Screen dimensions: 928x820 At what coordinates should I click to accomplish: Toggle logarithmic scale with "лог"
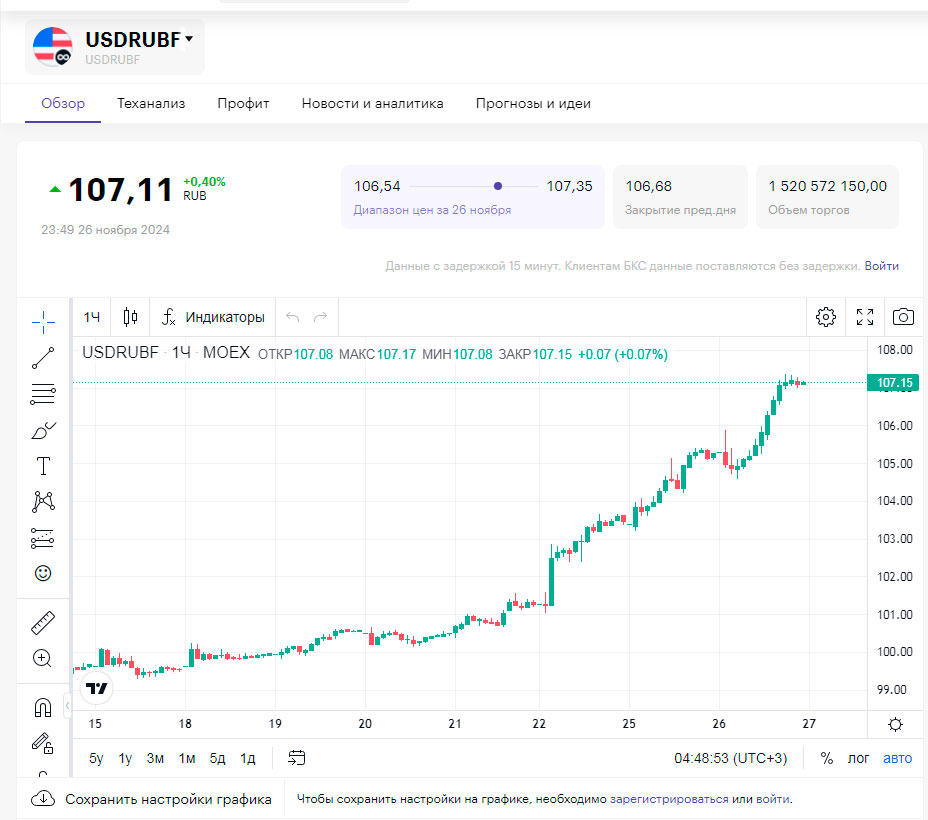pyautogui.click(x=858, y=758)
